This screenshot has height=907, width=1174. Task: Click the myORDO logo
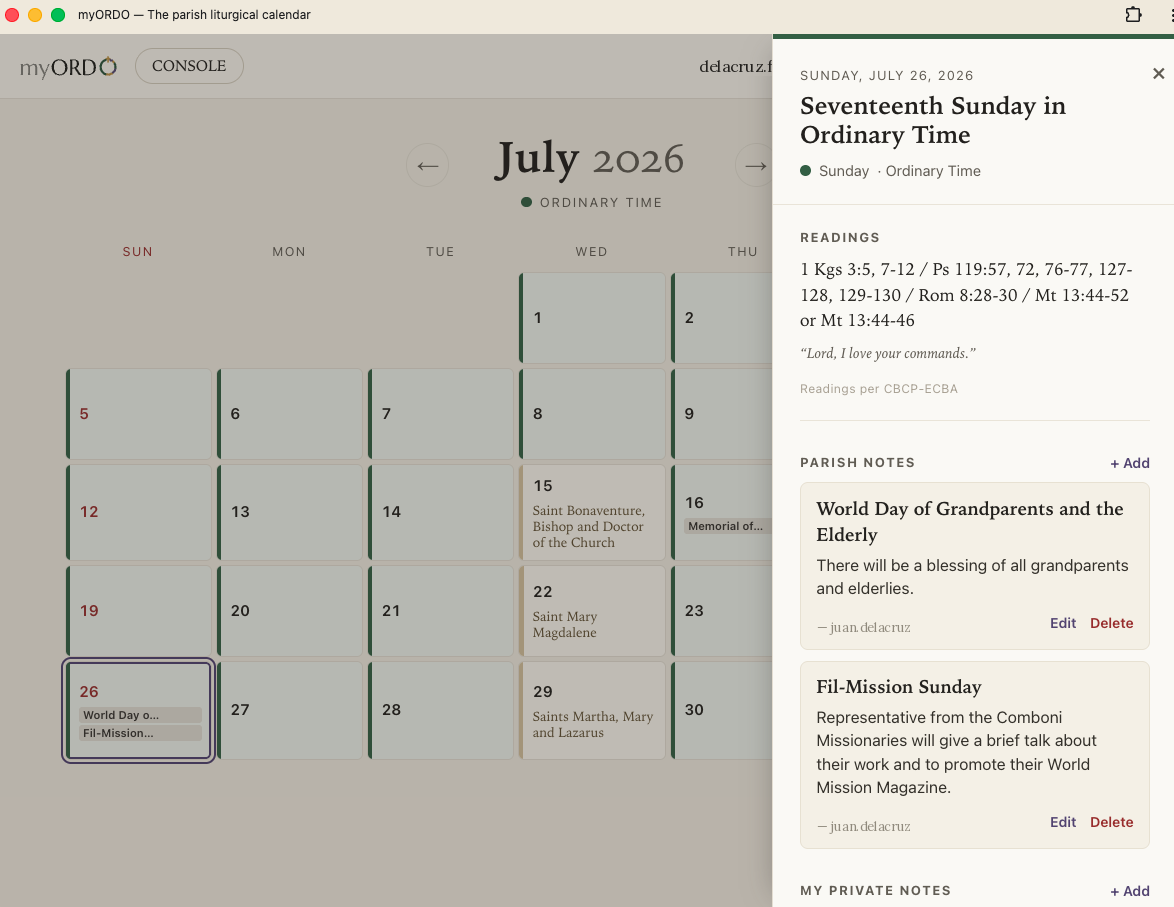(x=68, y=67)
